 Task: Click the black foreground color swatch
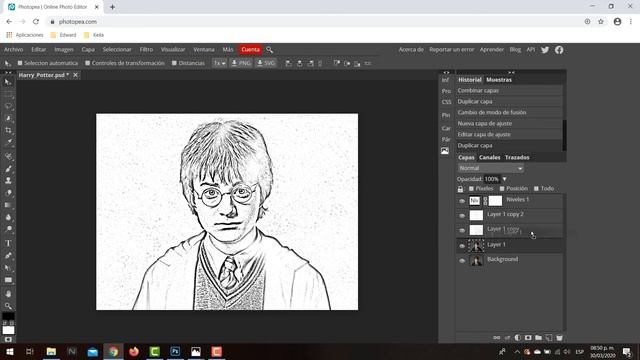[8, 316]
